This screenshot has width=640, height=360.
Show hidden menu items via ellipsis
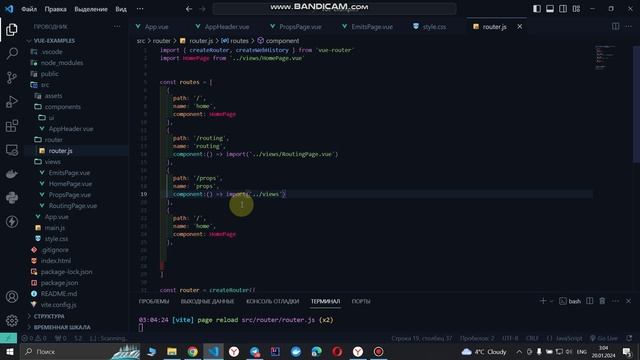[x=140, y=9]
